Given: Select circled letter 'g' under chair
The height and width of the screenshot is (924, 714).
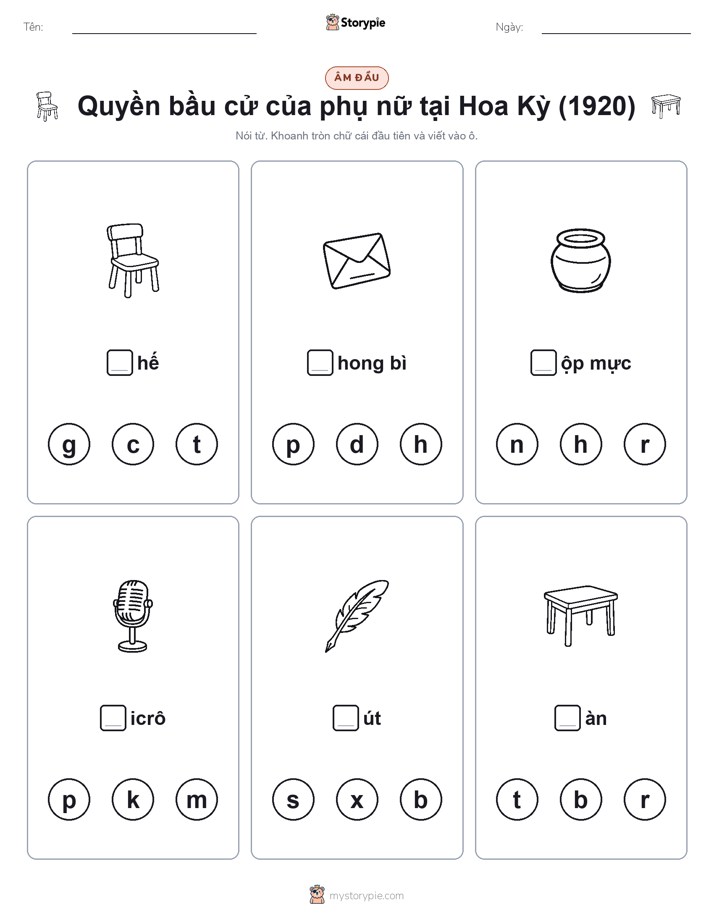Looking at the screenshot, I should click(69, 444).
